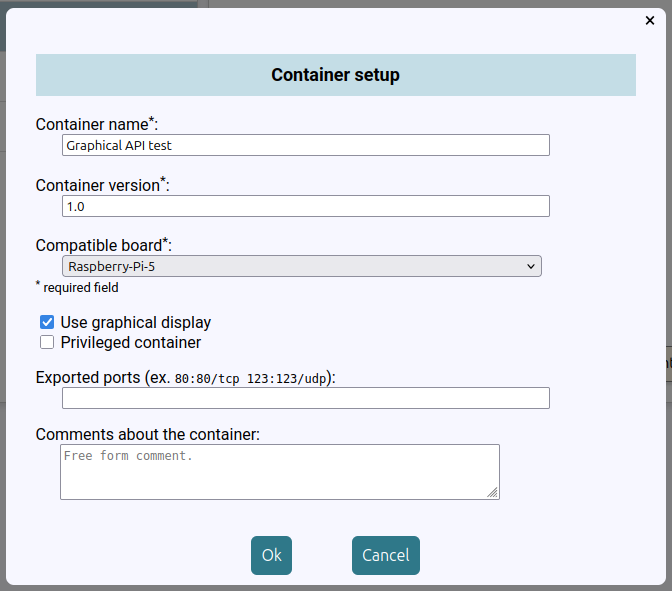The width and height of the screenshot is (672, 591).
Task: Click the resize handle of comment box
Action: click(493, 493)
